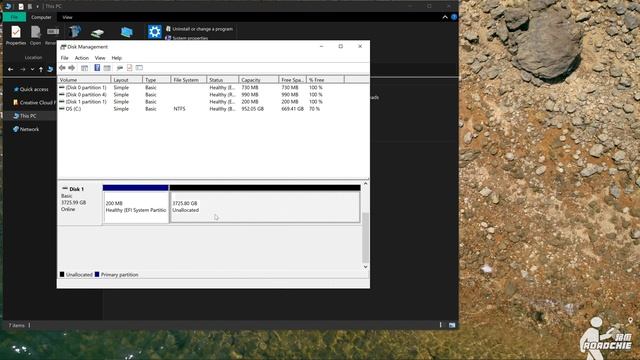Sort by the Status column header
The image size is (640, 360).
tap(222, 80)
